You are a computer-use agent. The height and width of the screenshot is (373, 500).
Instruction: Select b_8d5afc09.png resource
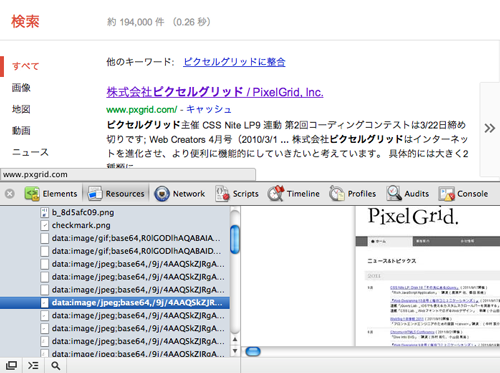115,212
